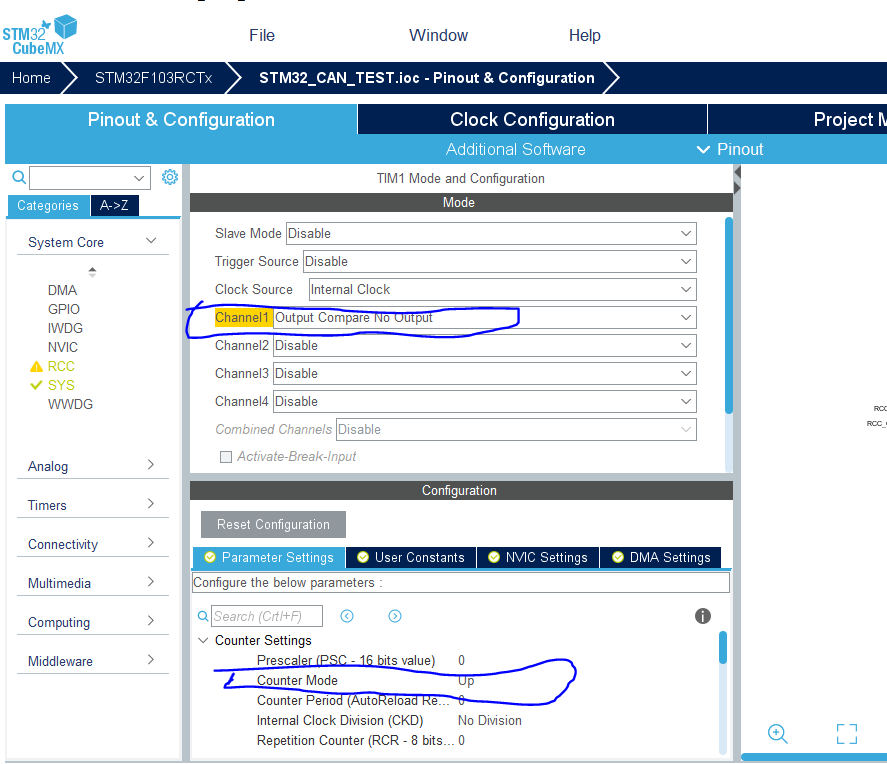
Task: Open the File menu
Action: 262,35
